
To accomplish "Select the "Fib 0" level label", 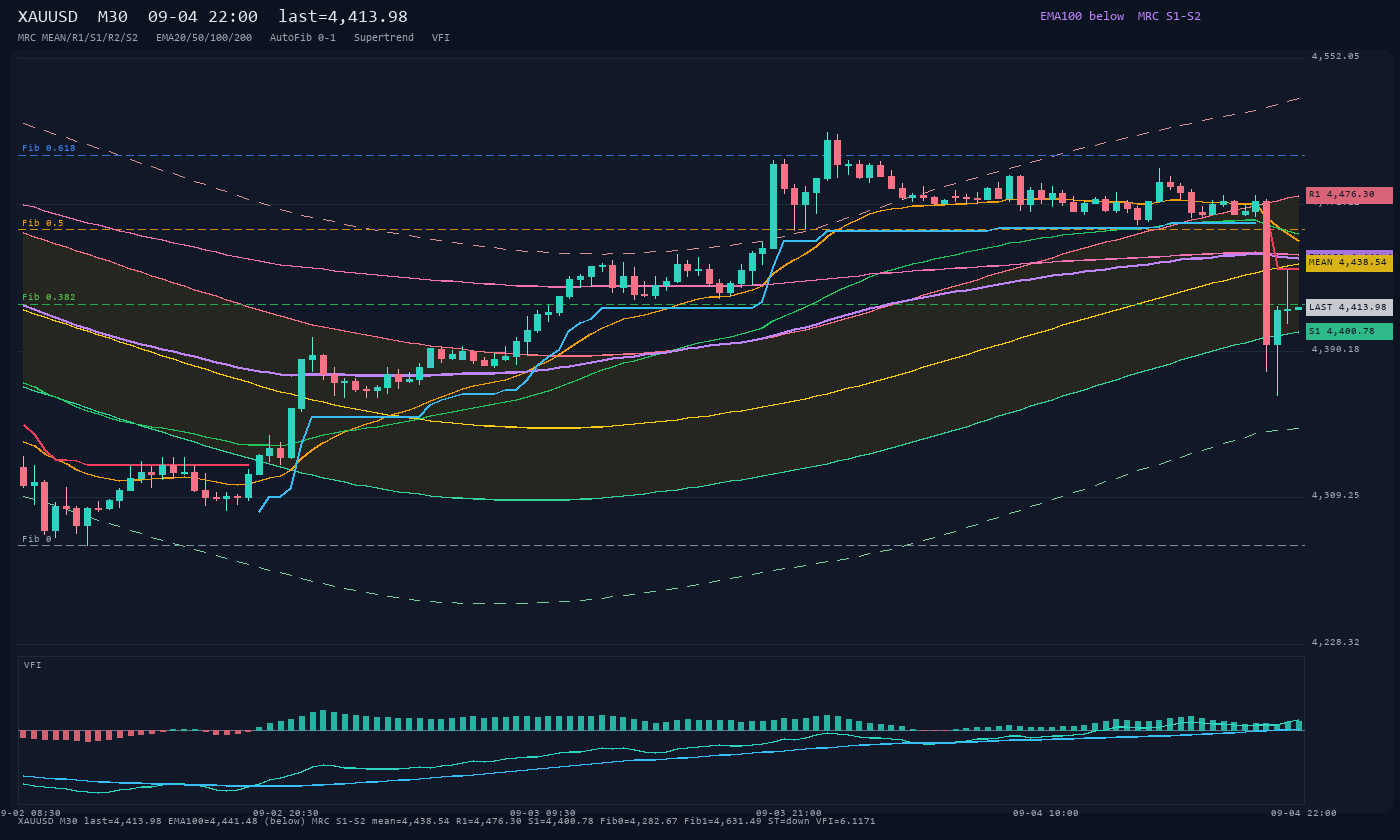I will click(37, 539).
